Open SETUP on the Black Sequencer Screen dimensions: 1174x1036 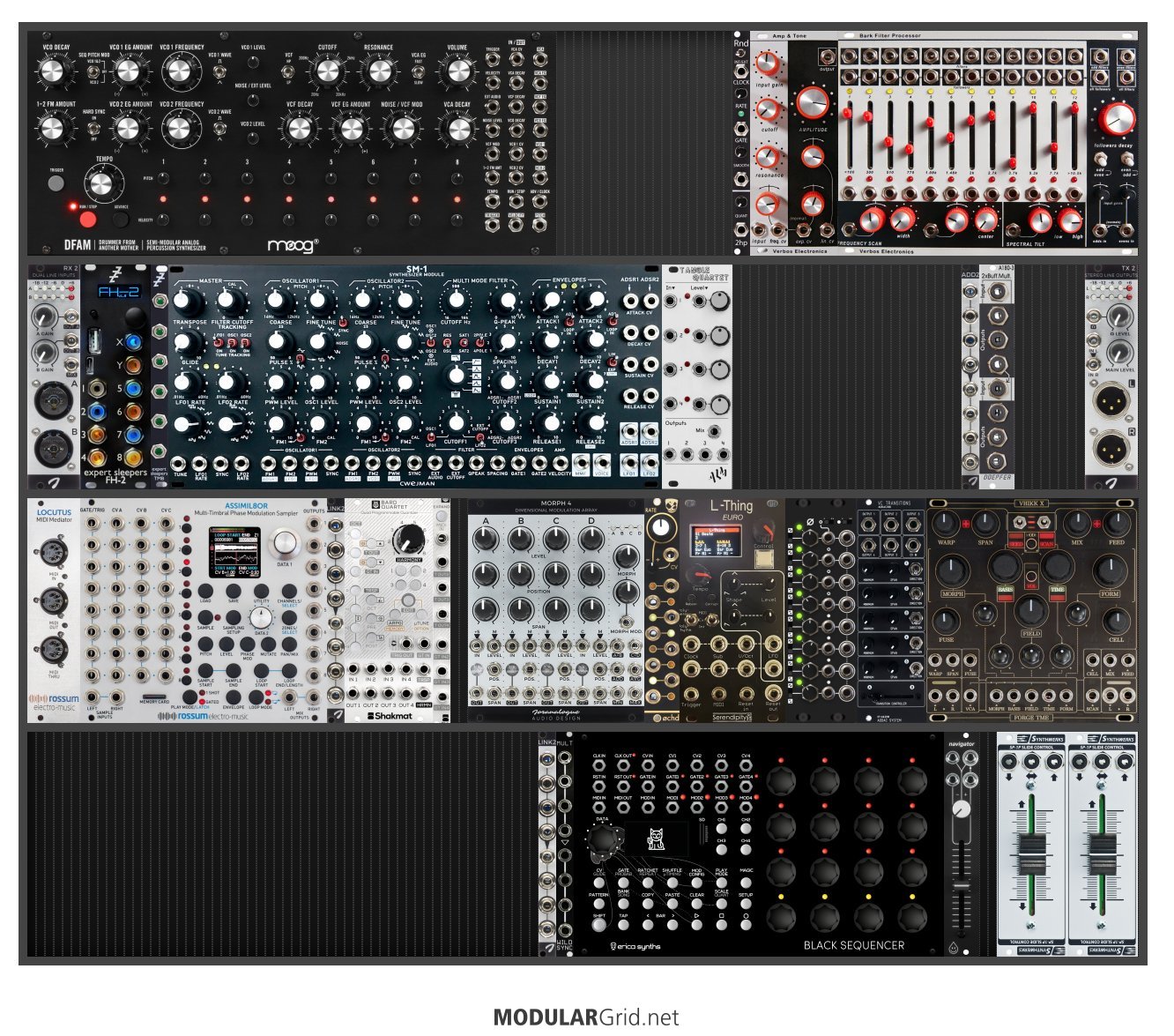pos(747,906)
